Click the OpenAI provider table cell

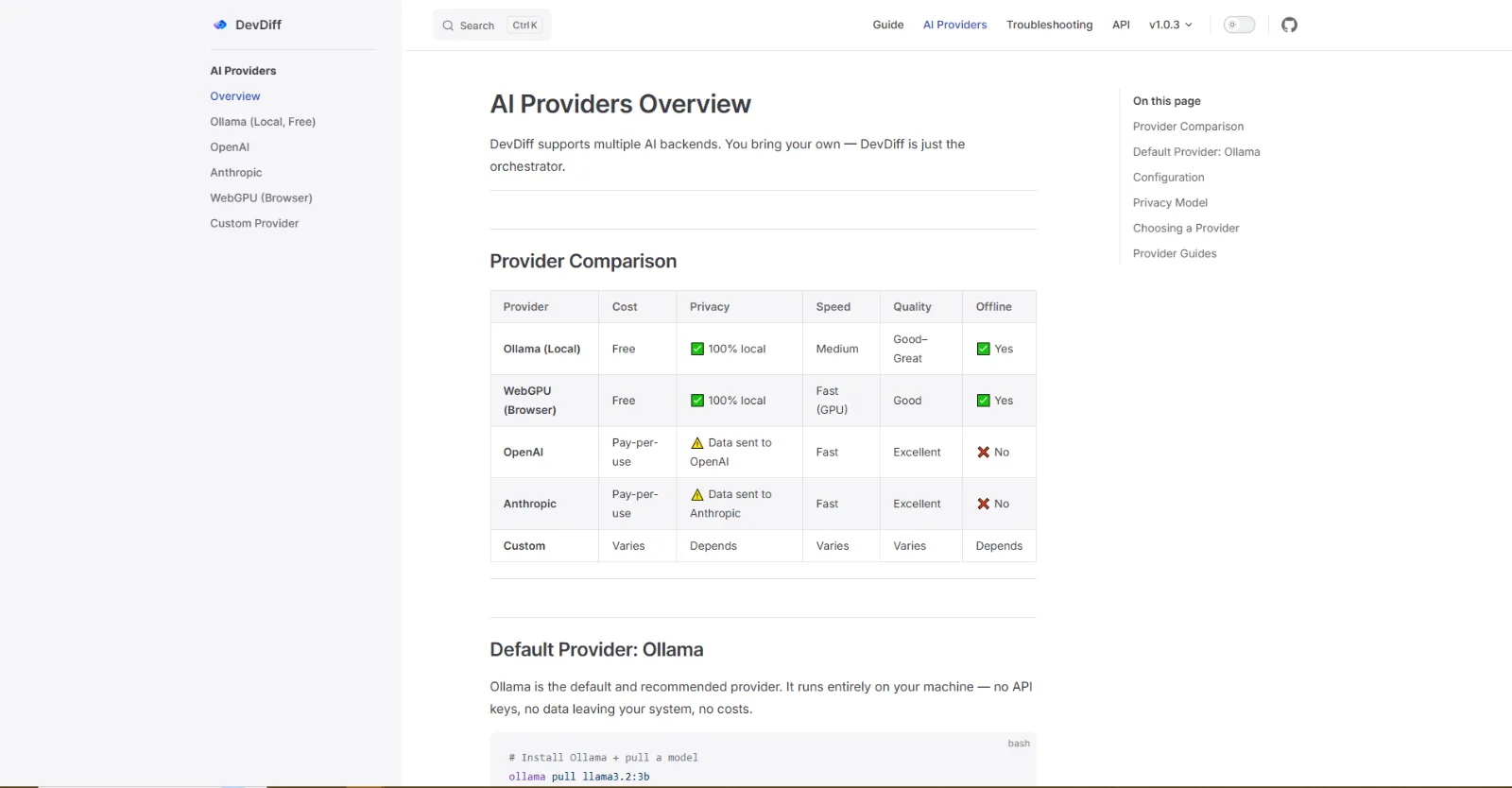544,453
